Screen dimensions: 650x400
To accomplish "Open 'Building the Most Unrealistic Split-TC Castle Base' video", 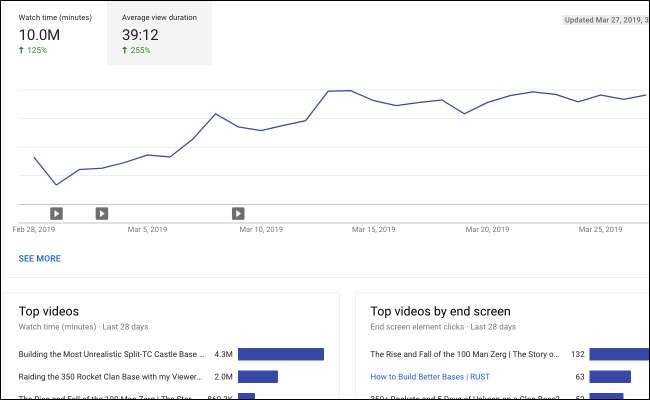I will point(111,354).
